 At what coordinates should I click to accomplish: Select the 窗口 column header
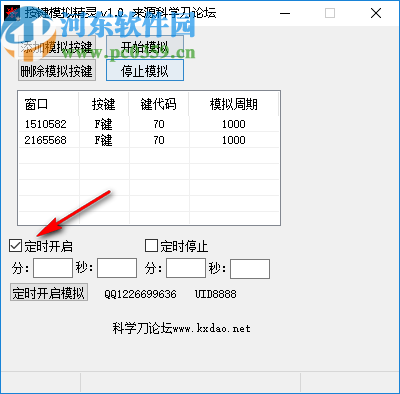point(48,104)
